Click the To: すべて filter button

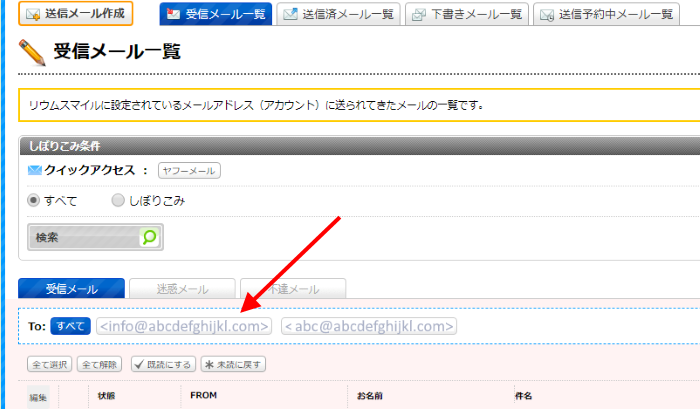pyautogui.click(x=71, y=326)
